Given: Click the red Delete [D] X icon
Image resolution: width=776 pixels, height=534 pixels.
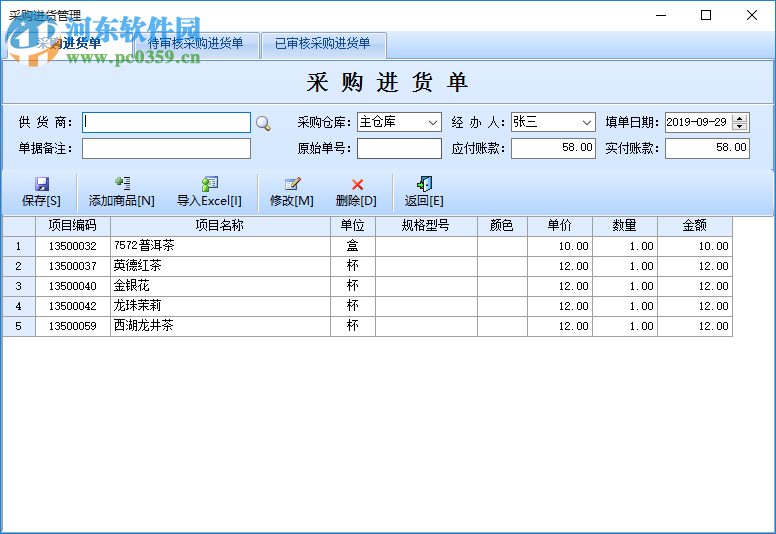Looking at the screenshot, I should point(357,185).
